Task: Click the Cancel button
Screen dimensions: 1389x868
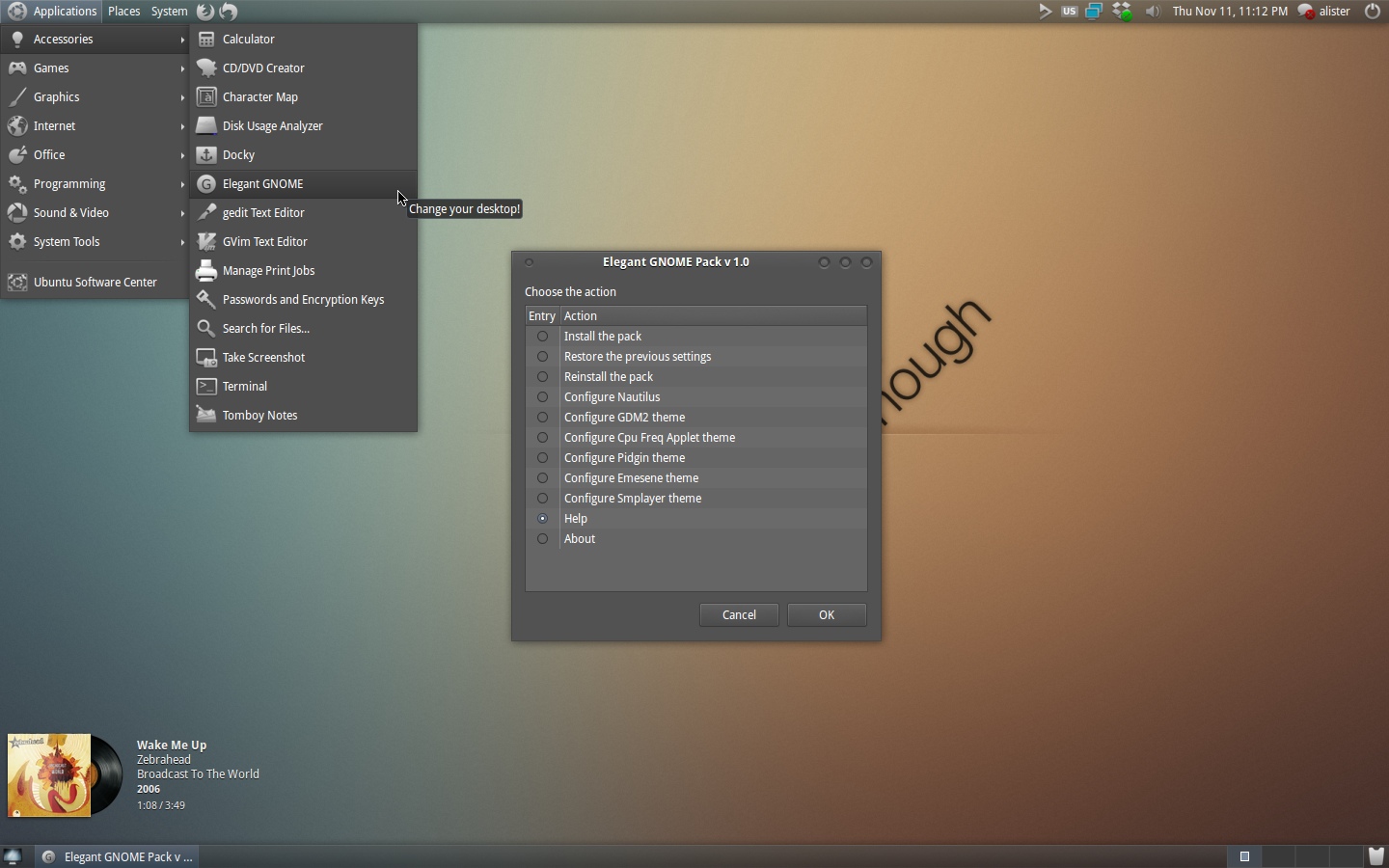Action: coord(739,615)
